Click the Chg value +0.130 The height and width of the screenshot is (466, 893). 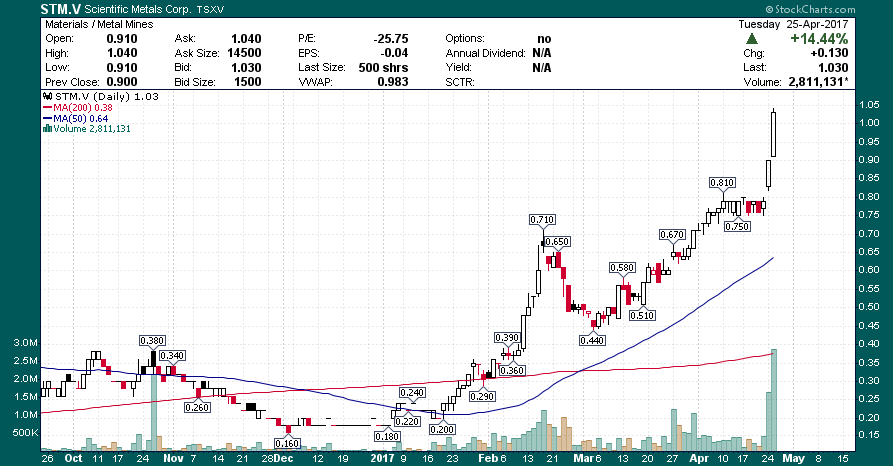[x=829, y=53]
